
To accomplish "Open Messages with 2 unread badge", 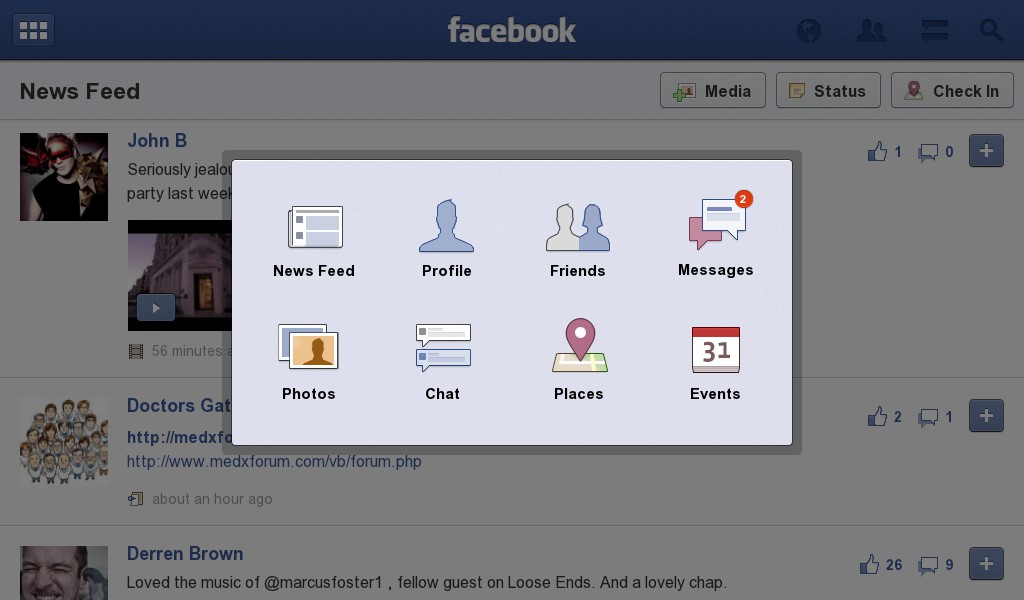I will coord(716,234).
